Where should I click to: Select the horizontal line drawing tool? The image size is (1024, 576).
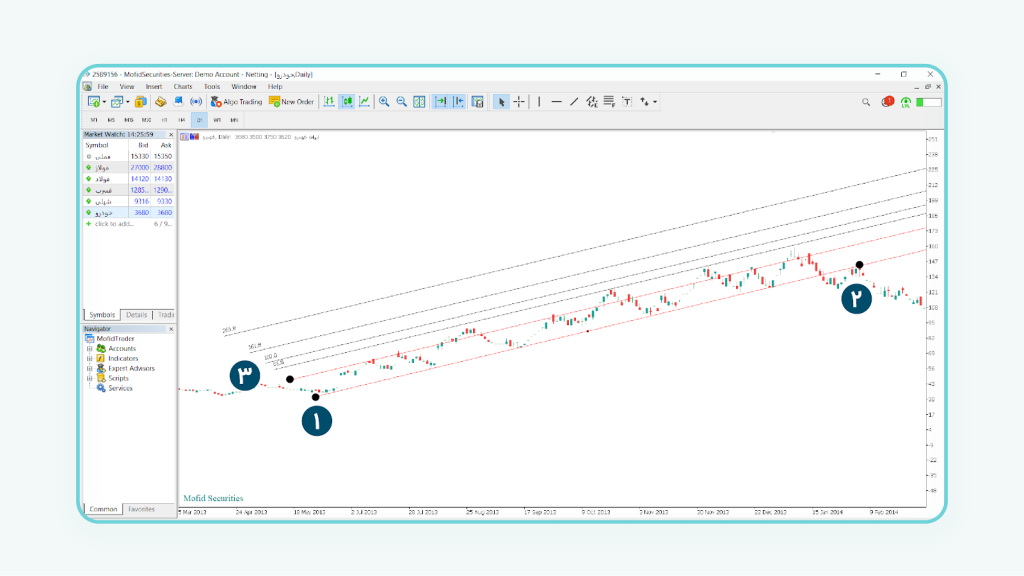[556, 102]
